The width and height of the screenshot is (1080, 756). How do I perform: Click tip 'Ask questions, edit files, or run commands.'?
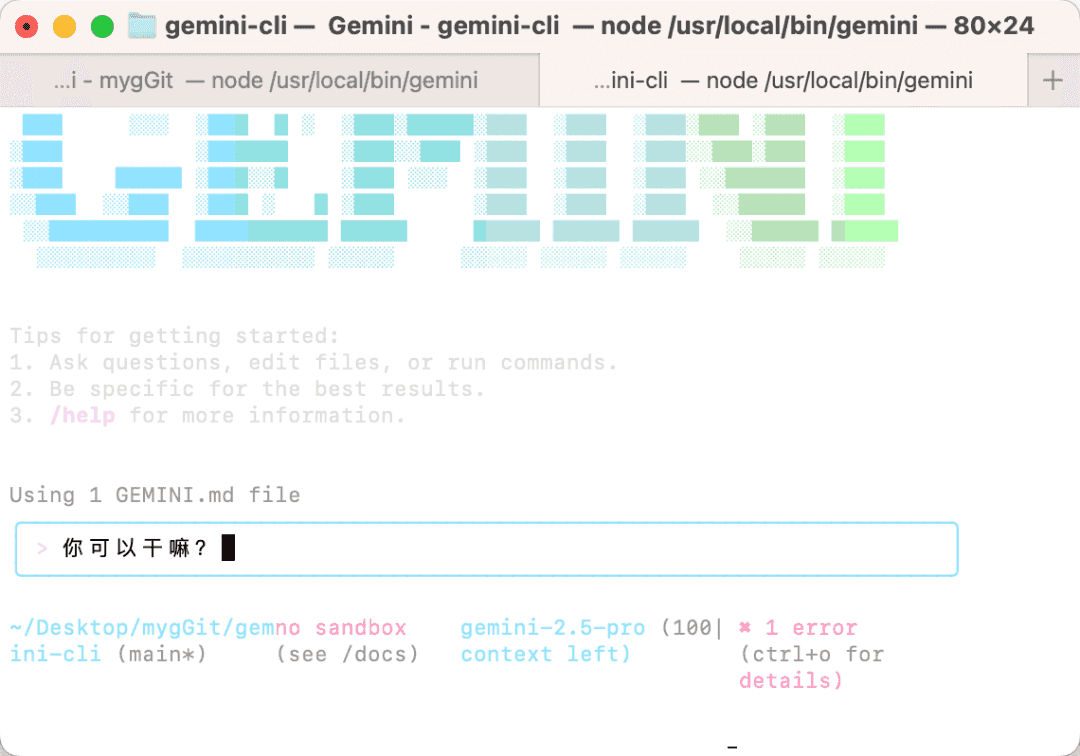[333, 362]
